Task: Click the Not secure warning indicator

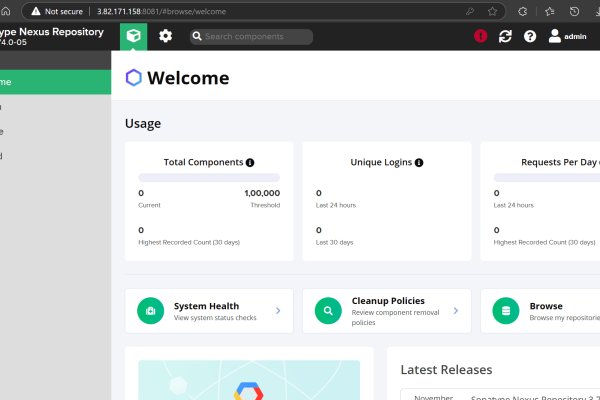Action: click(57, 11)
